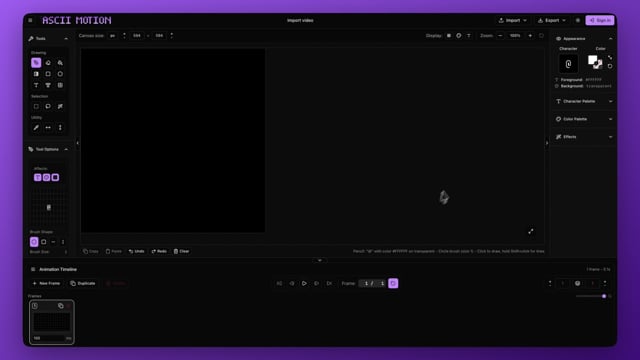Toggle the Affects character option
Image resolution: width=640 pixels, height=360 pixels.
click(x=38, y=177)
